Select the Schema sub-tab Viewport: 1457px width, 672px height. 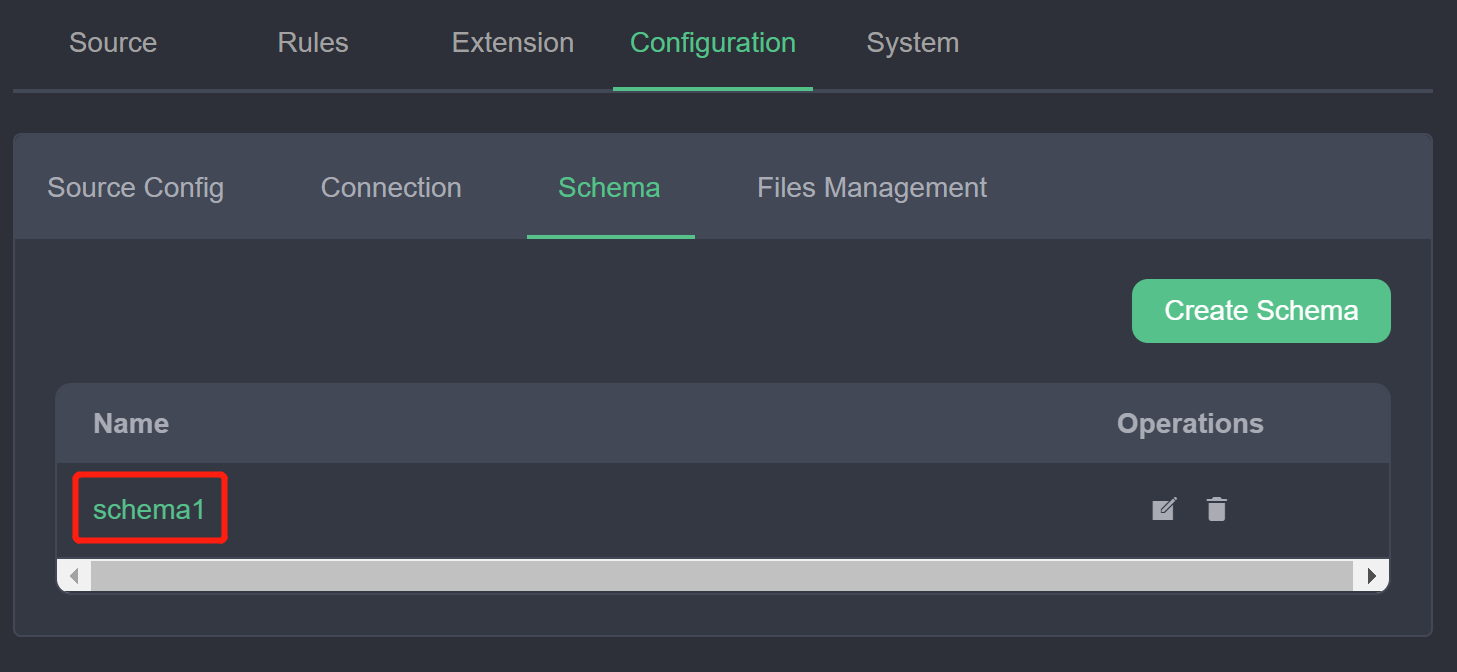(x=610, y=188)
